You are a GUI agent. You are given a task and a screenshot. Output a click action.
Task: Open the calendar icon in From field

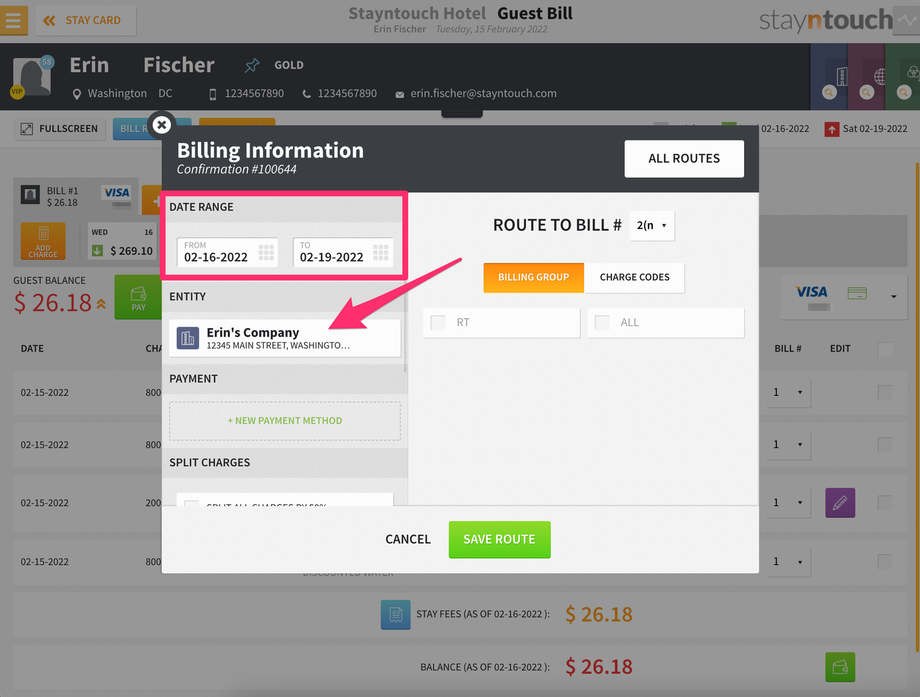[266, 253]
